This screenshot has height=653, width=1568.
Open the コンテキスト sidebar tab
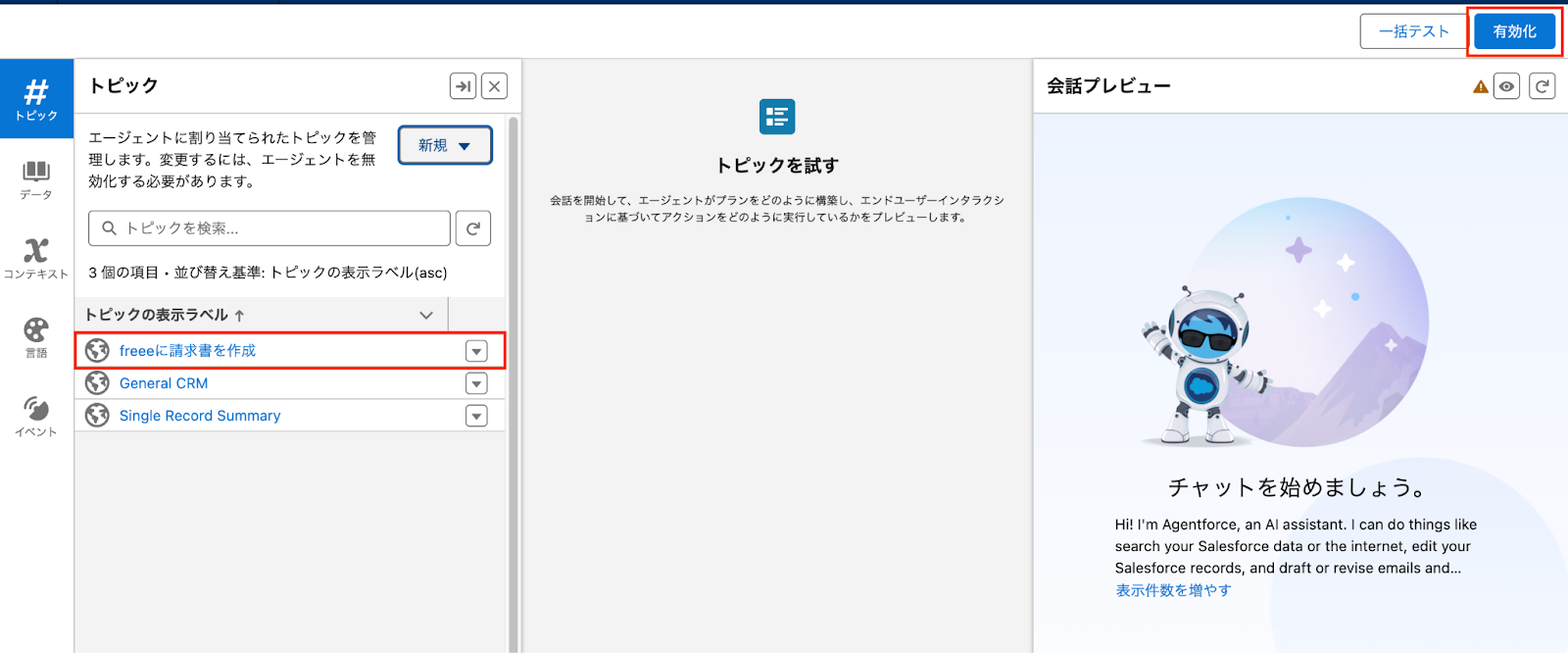click(36, 258)
